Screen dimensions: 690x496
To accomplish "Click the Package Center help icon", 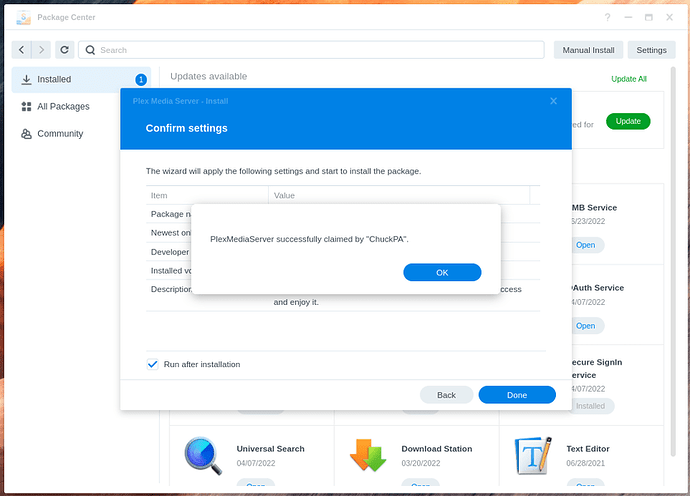I will 607,17.
